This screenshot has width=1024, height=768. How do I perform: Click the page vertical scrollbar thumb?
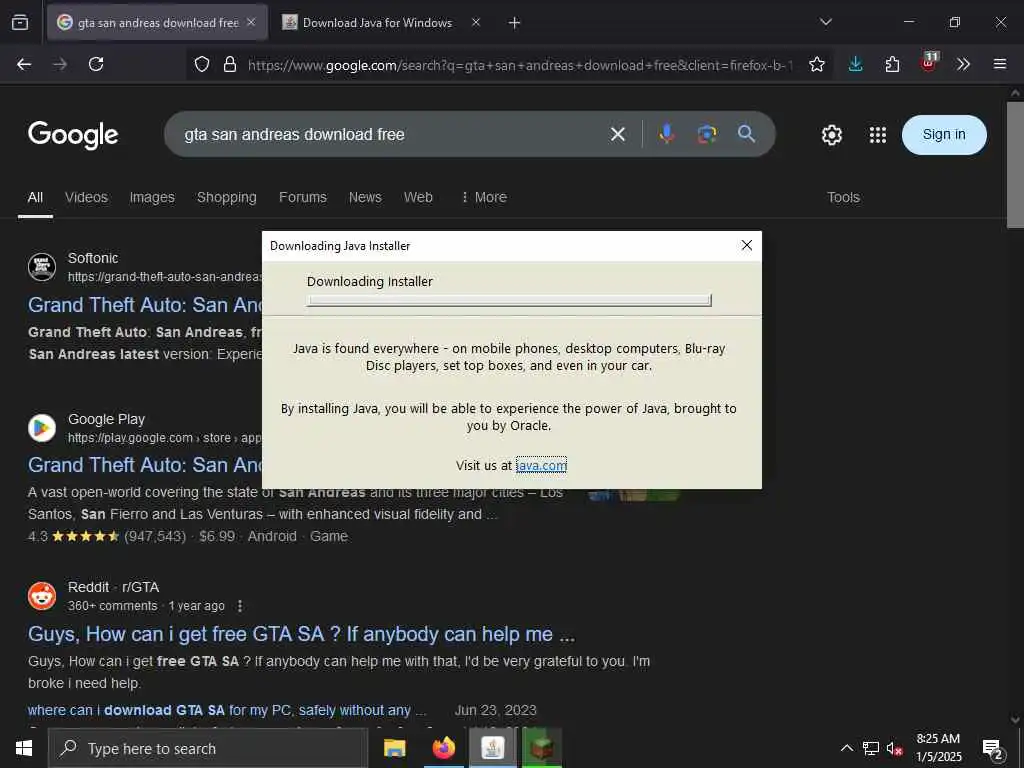1015,165
